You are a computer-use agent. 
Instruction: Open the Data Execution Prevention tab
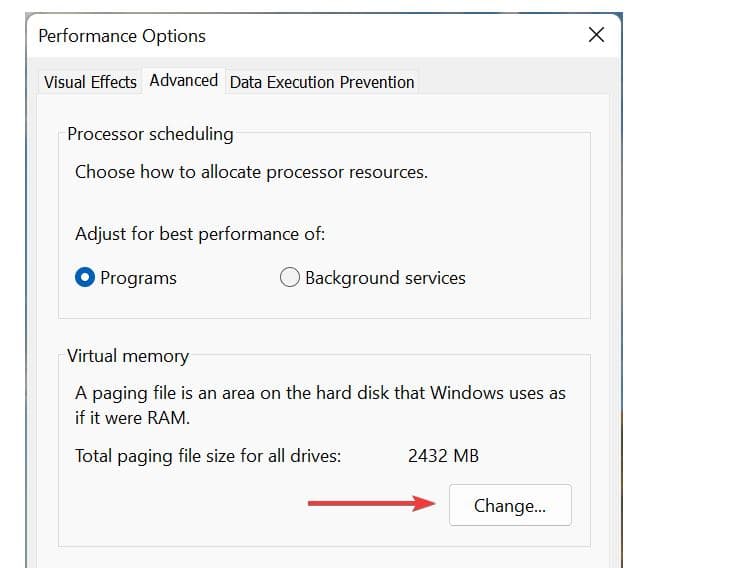322,82
